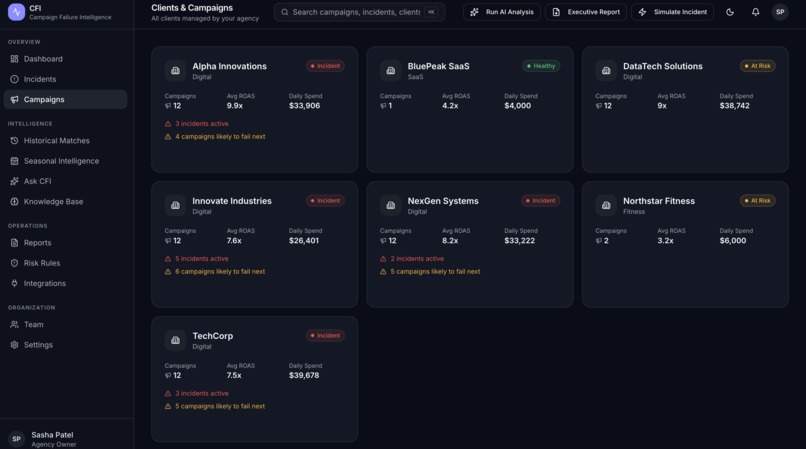Click the Clients & Campaigns page title
This screenshot has width=806, height=449.
pos(192,8)
